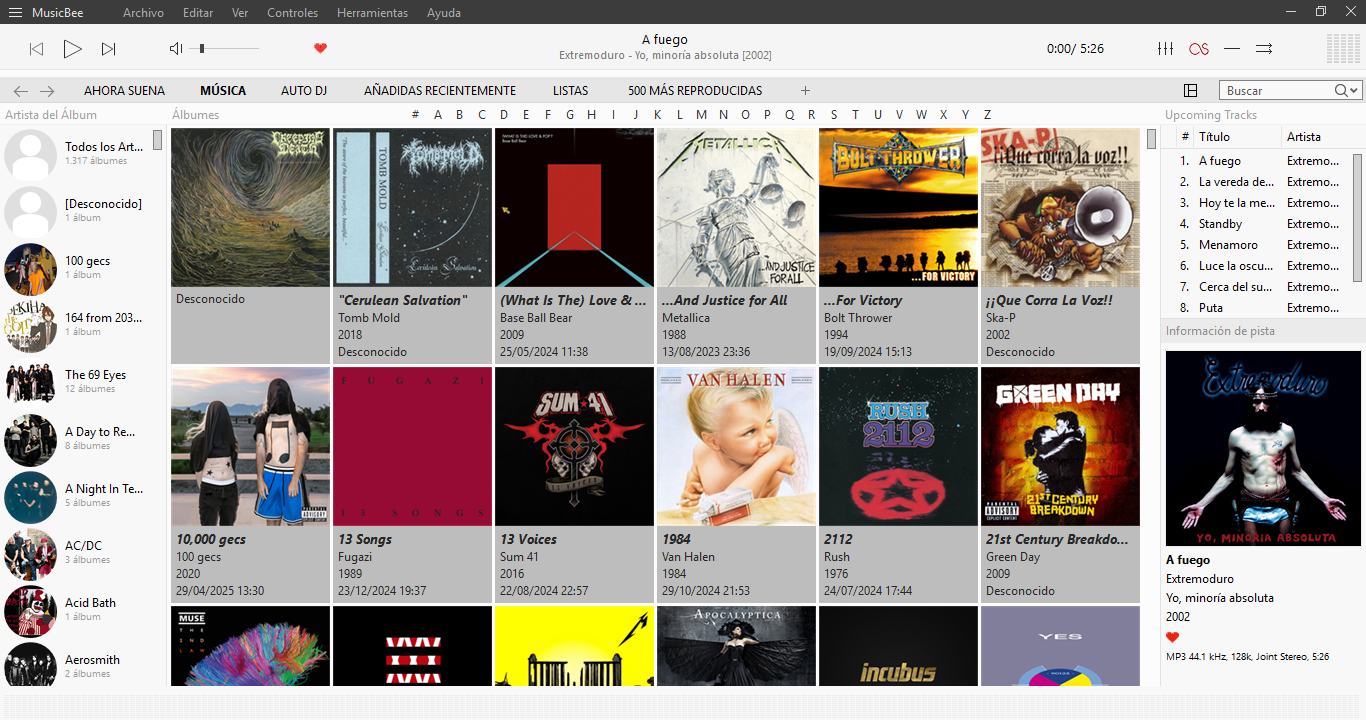Screen dimensions: 1366x720
Task: Click the track info heart rating
Action: (1173, 637)
